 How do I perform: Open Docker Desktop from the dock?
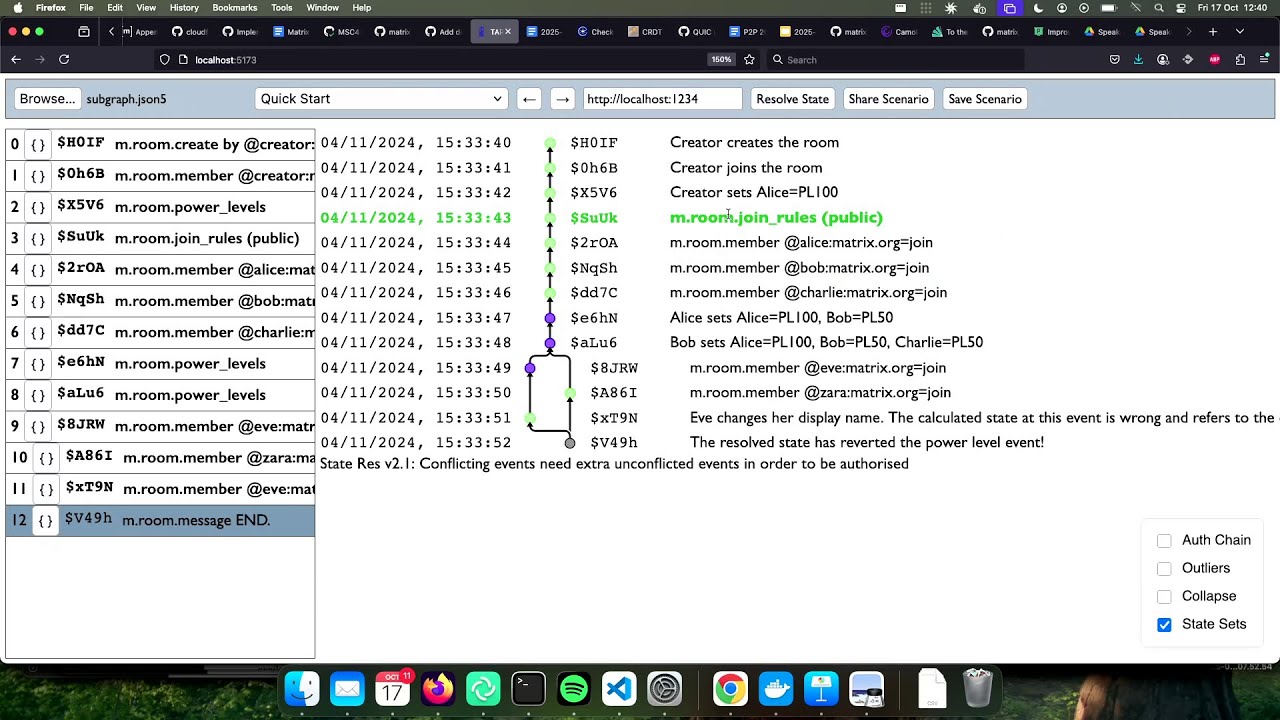[776, 689]
